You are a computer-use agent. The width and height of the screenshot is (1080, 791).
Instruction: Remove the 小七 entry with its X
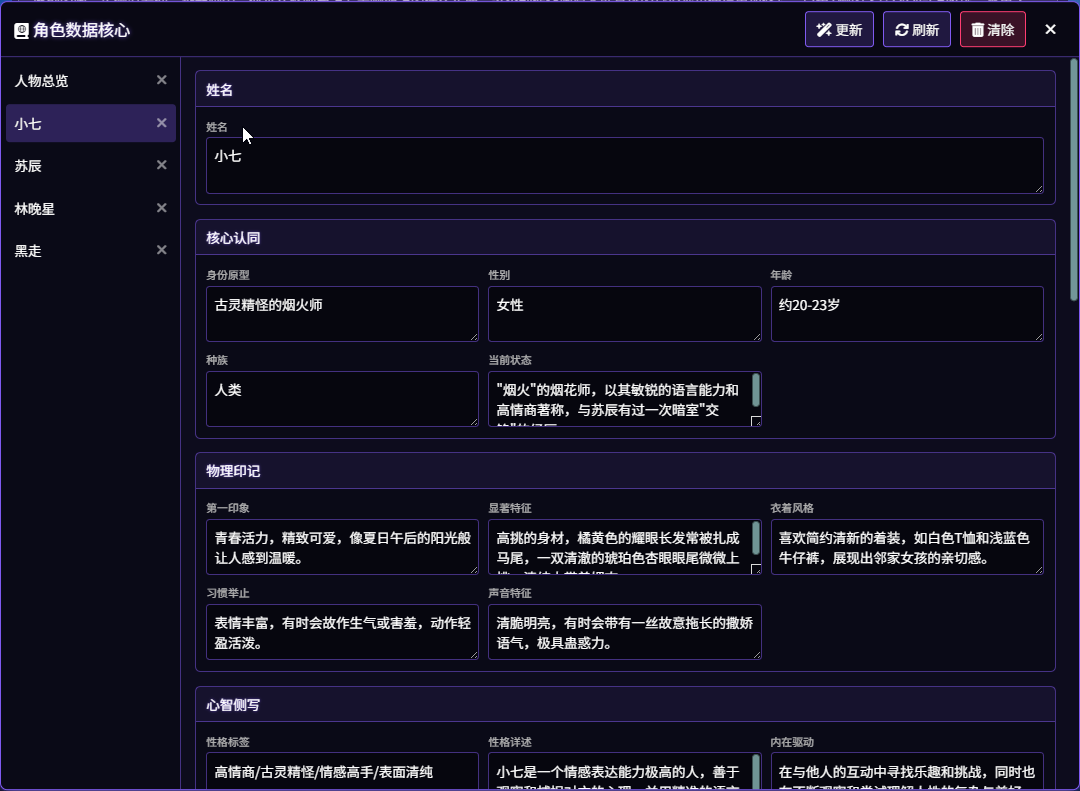tap(161, 123)
